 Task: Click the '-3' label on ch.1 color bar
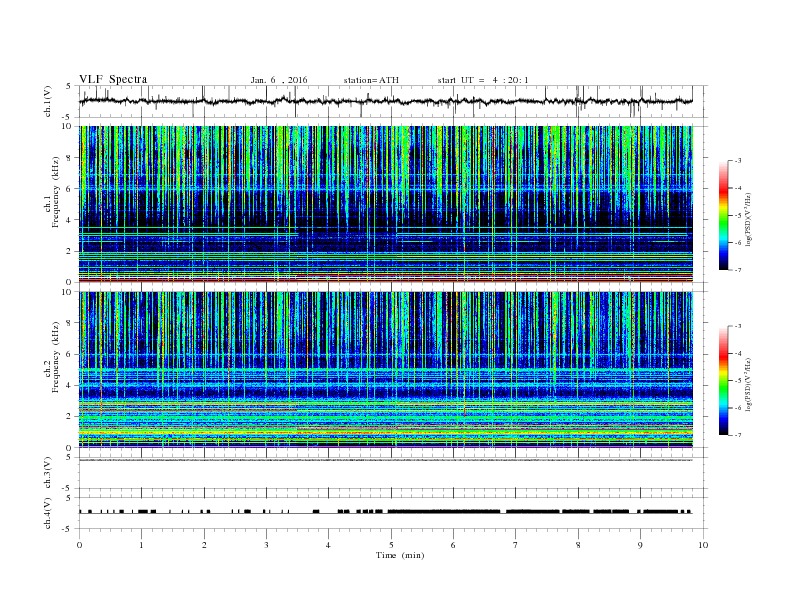pos(737,161)
